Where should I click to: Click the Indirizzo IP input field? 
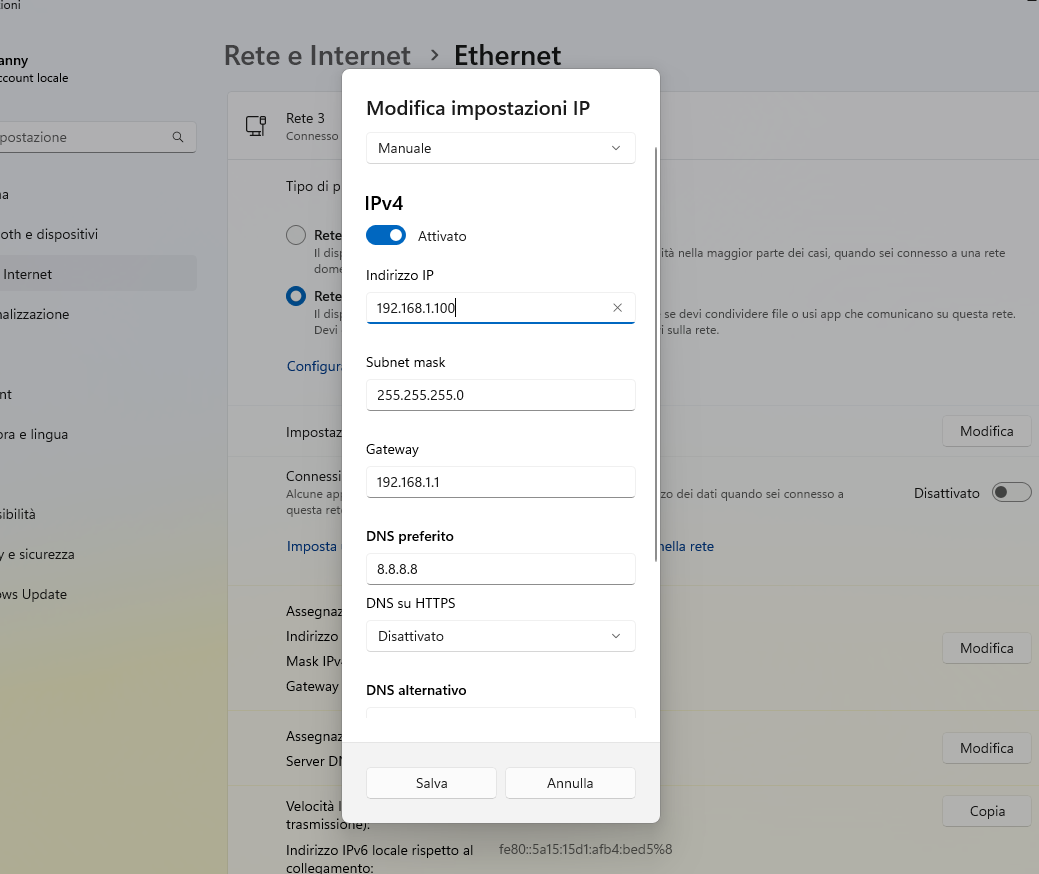pyautogui.click(x=500, y=308)
